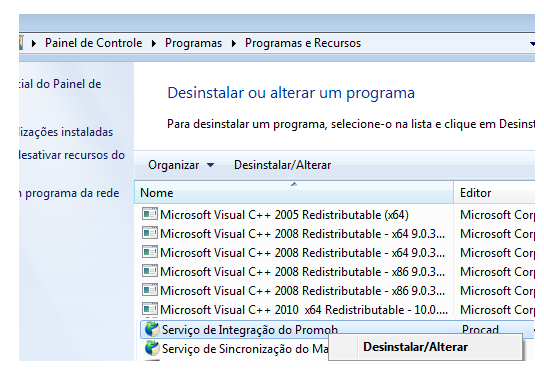
Task: Click the first Visual C++ 2008 x64 entry icon
Action: [150, 233]
